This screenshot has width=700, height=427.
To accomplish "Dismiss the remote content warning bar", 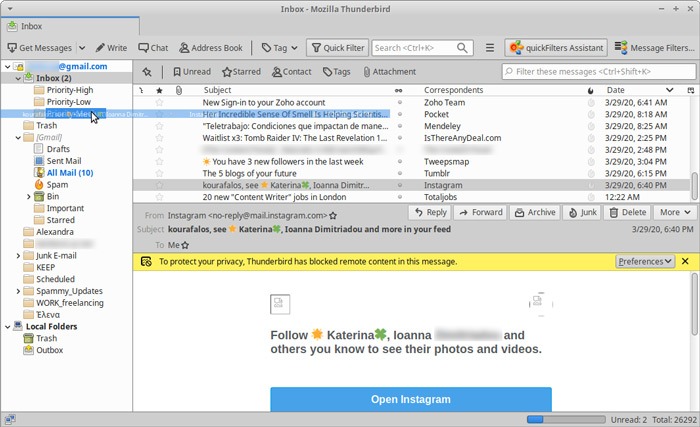I will click(x=685, y=262).
